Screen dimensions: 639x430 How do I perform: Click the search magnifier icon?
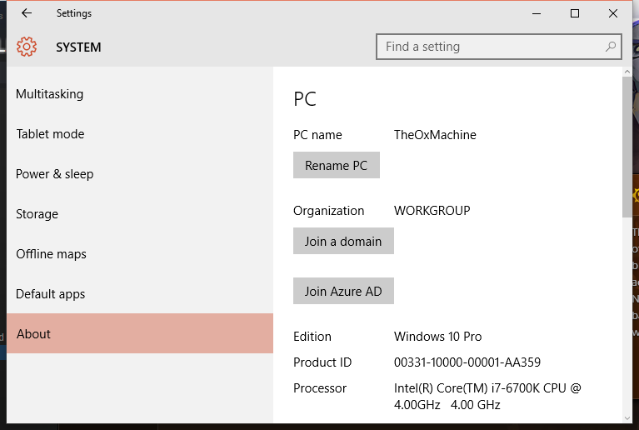coord(611,47)
